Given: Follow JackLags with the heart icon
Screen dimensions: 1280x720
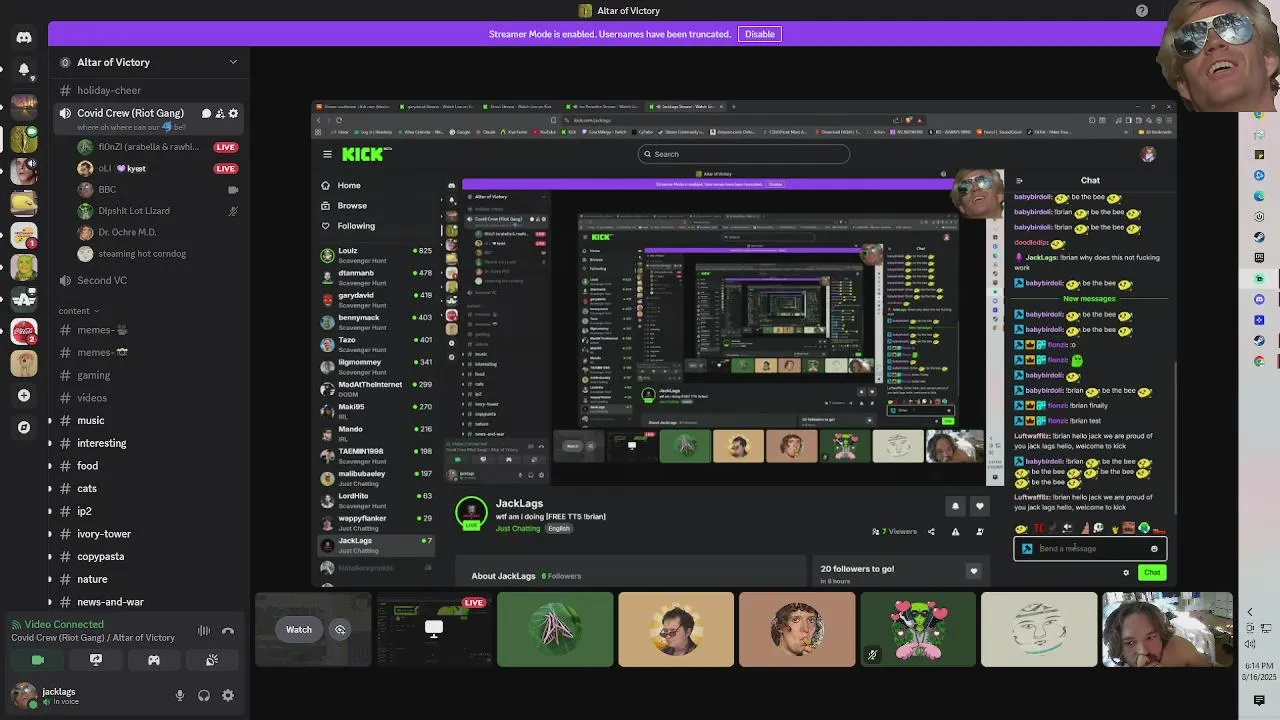Looking at the screenshot, I should coord(980,506).
